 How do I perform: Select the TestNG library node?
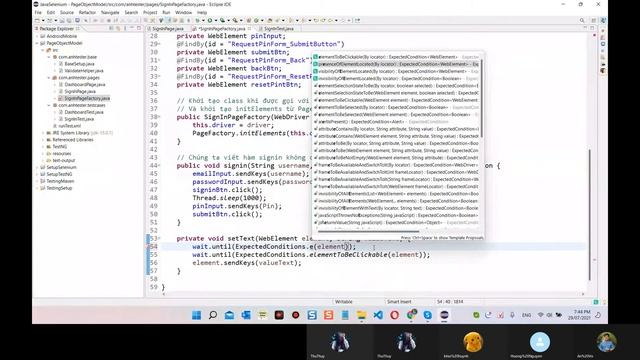(60, 147)
